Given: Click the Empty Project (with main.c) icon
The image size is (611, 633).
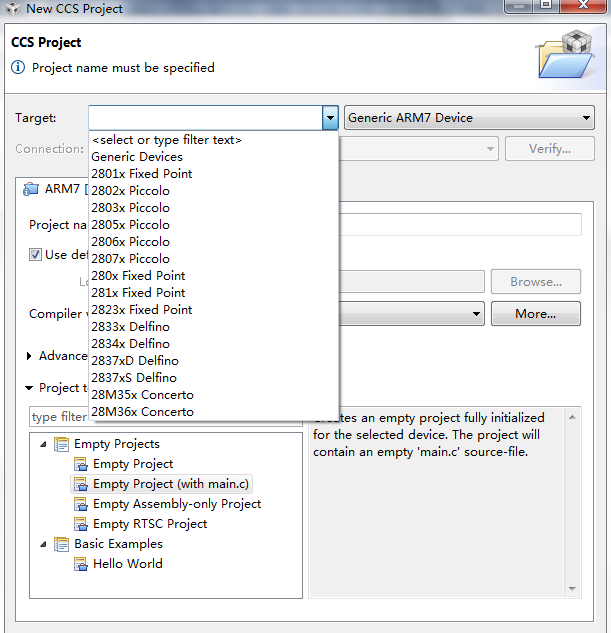Looking at the screenshot, I should 81,484.
